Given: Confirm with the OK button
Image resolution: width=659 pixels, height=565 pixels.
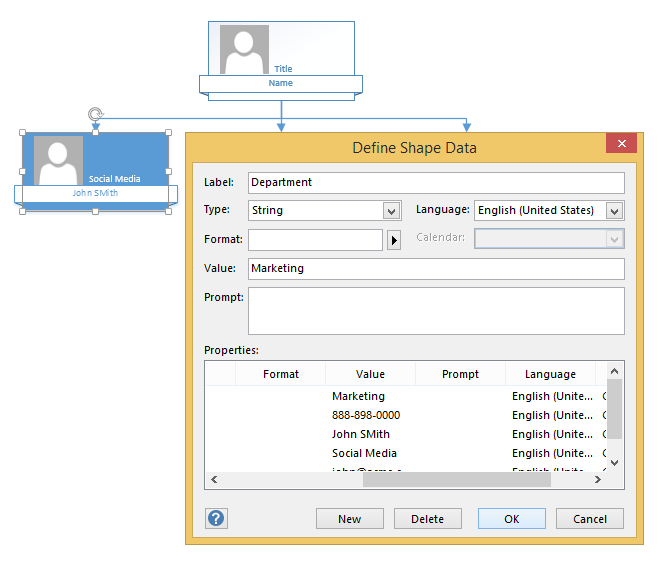Looking at the screenshot, I should [x=511, y=519].
